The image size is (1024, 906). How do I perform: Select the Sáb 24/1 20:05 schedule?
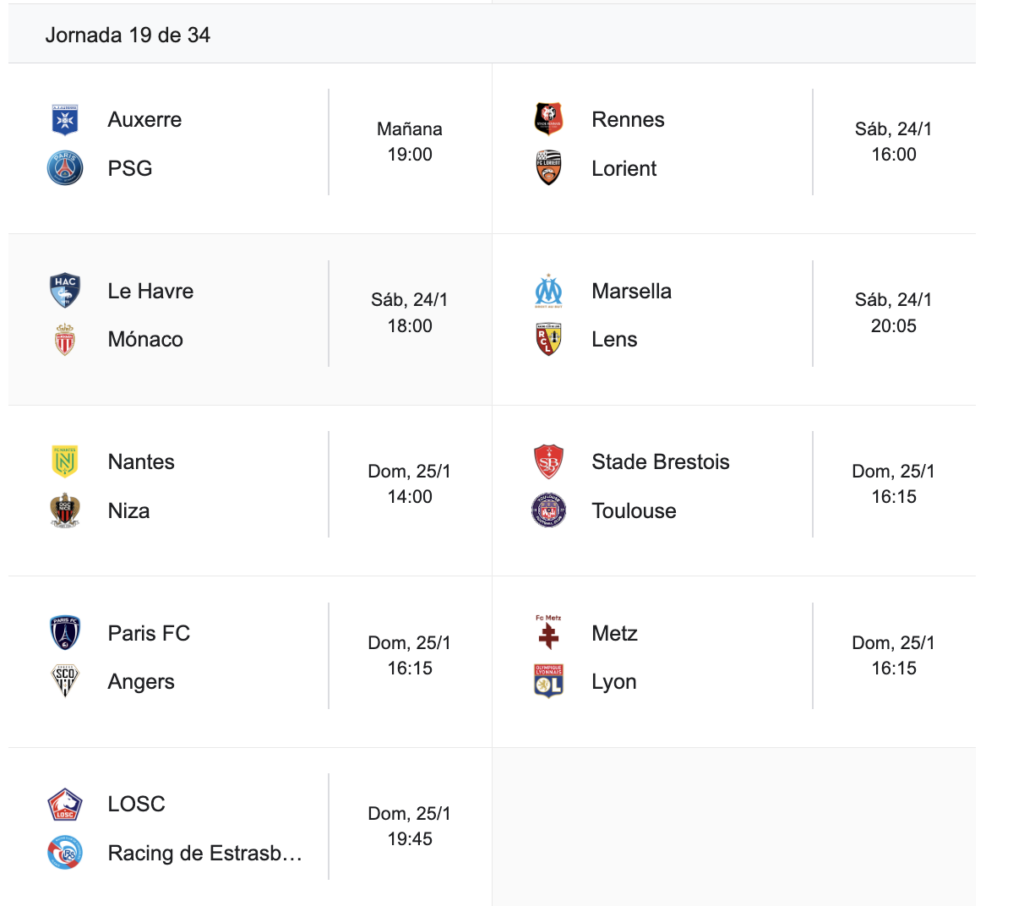click(x=893, y=313)
